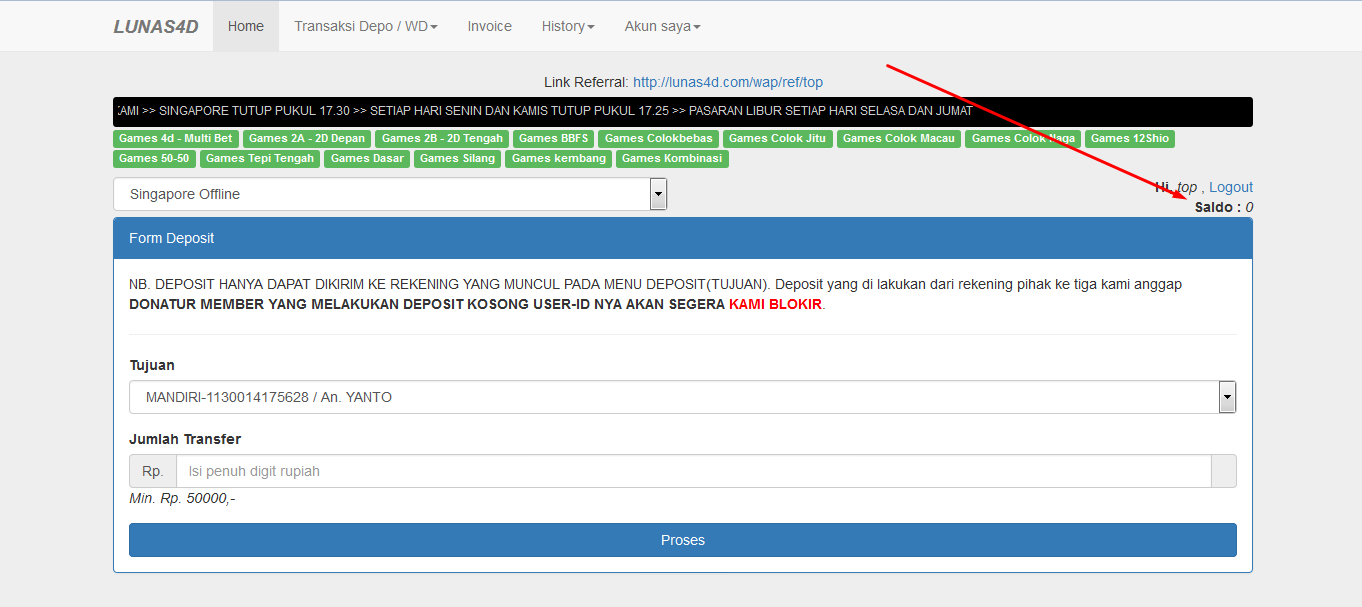Screen dimensions: 1362x607
Task: Select Games 4d - Multi Bet
Action: point(175,139)
